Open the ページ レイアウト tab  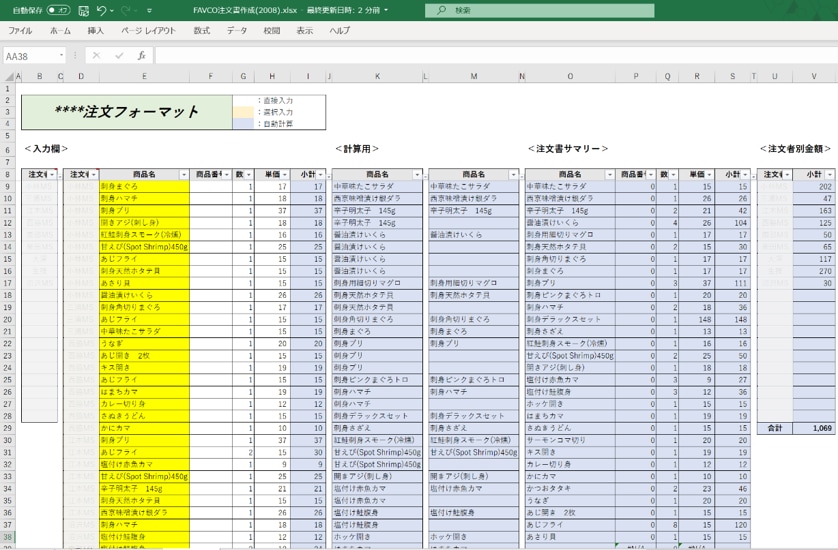click(x=148, y=30)
